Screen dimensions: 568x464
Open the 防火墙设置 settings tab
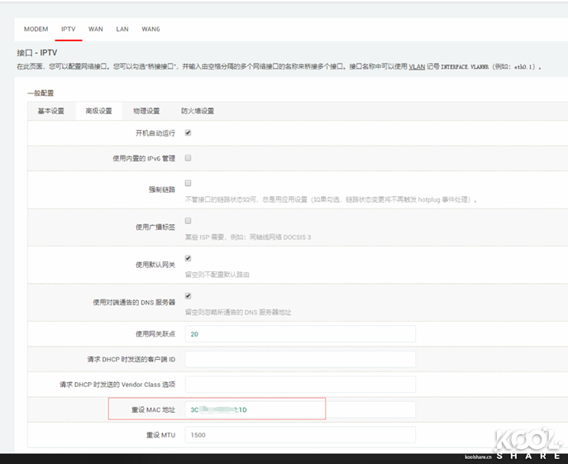click(197, 111)
